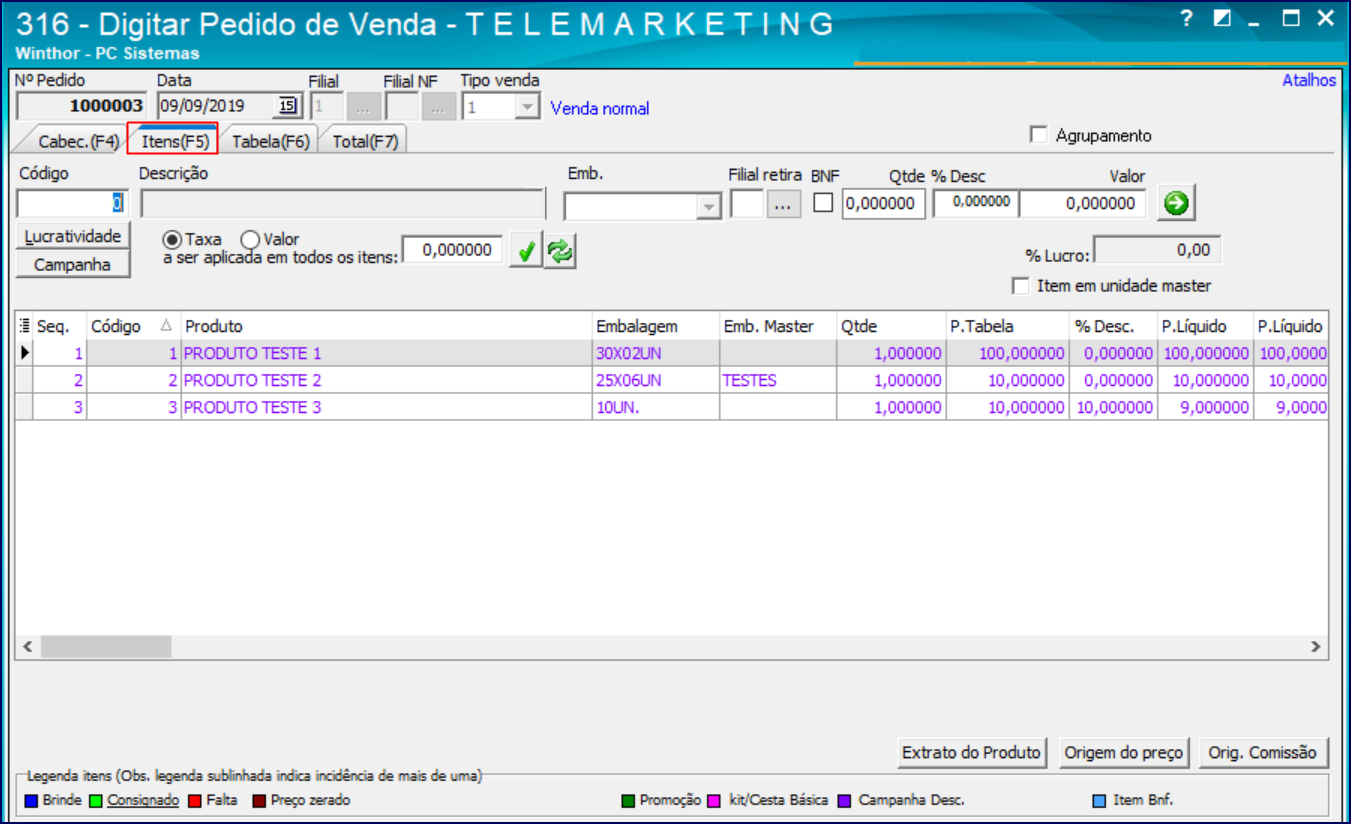Click the Qtde input field
This screenshot has width=1351, height=824.
click(x=884, y=203)
